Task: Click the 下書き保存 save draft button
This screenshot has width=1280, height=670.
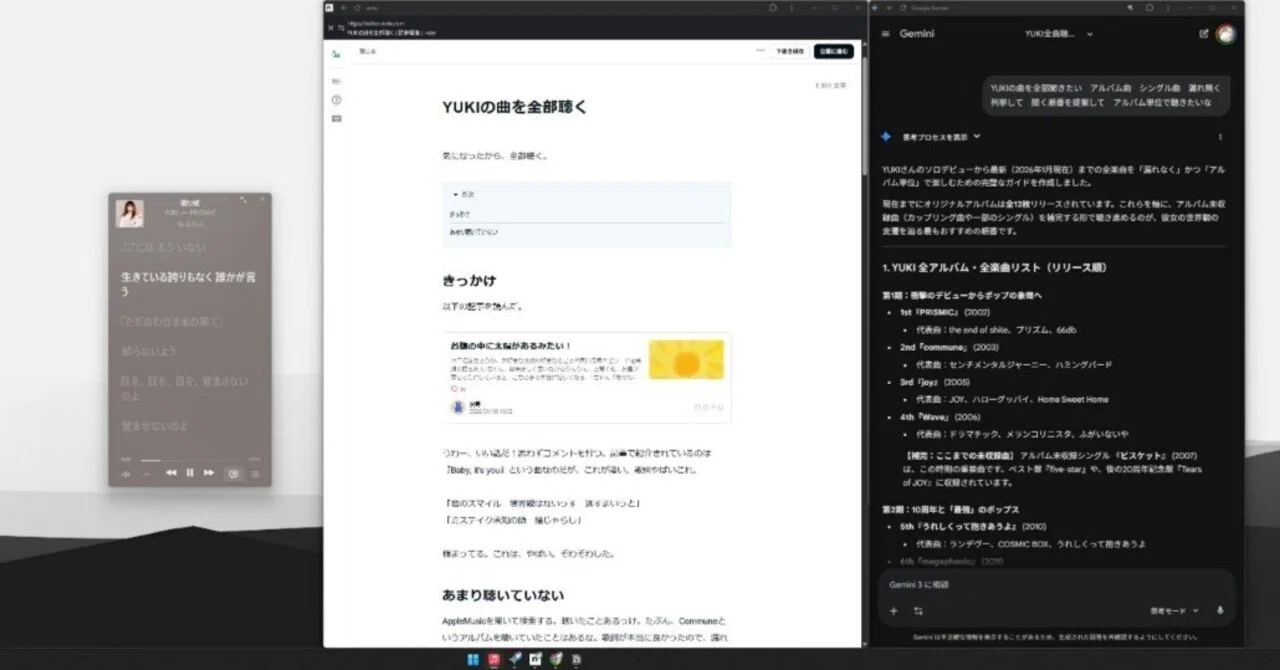Action: point(789,51)
